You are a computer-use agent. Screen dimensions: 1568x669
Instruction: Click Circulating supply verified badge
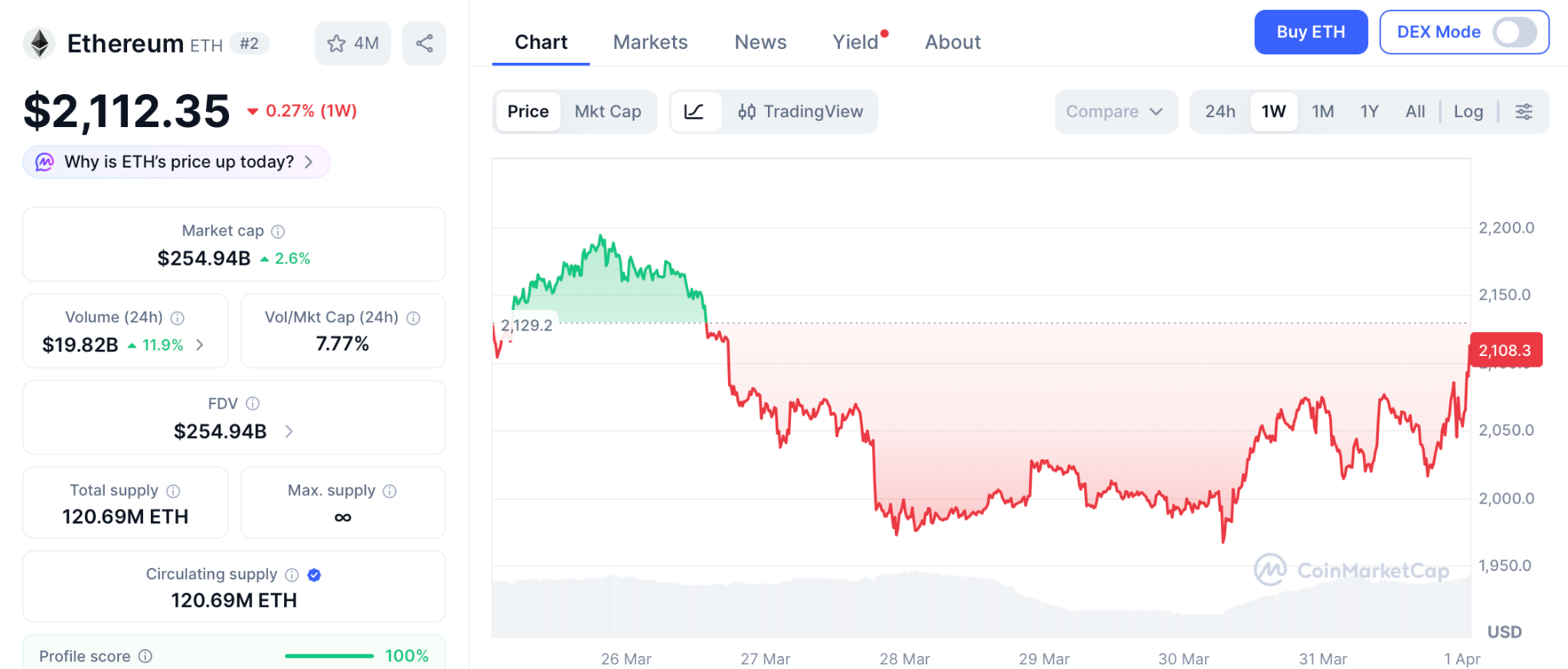coord(314,575)
